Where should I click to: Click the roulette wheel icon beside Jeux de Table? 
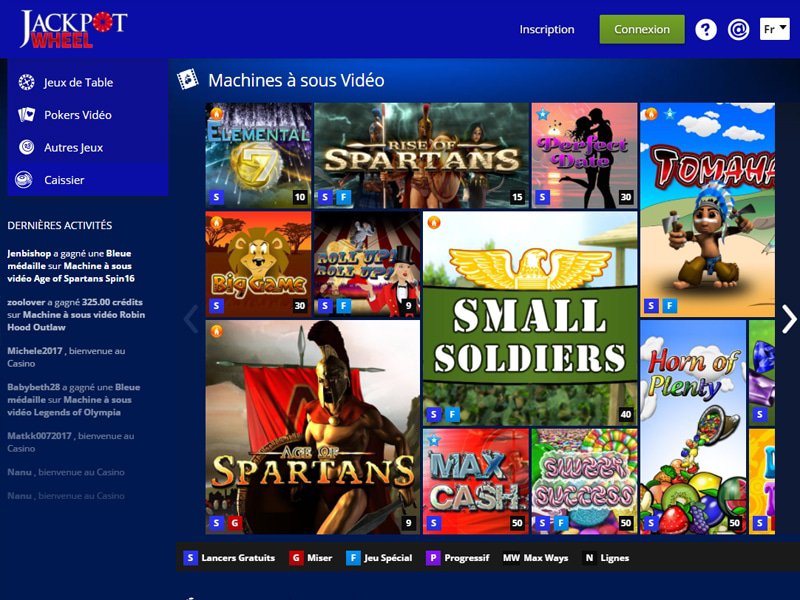click(27, 82)
